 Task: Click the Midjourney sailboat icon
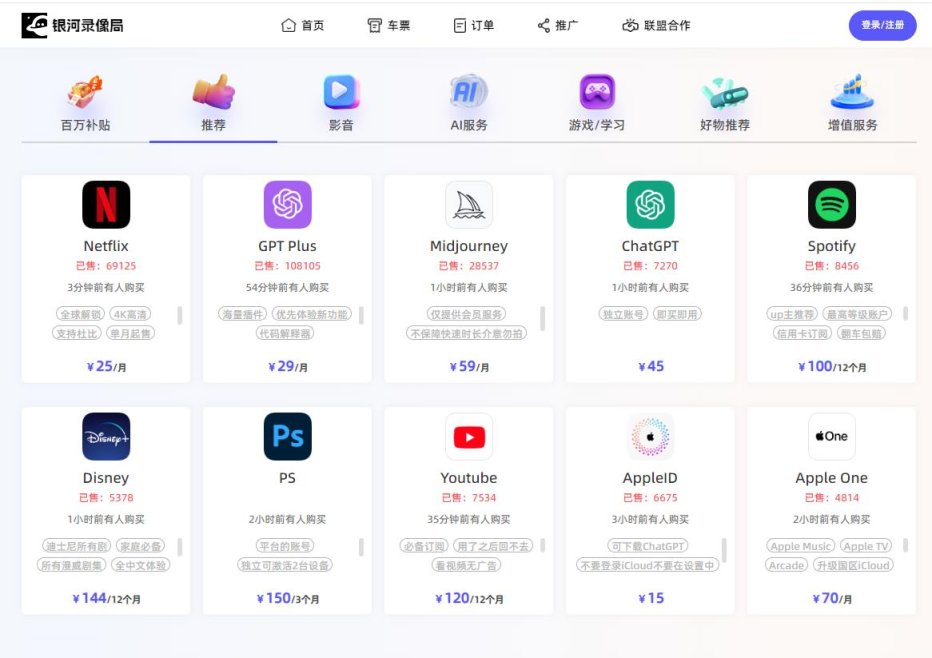pos(469,204)
